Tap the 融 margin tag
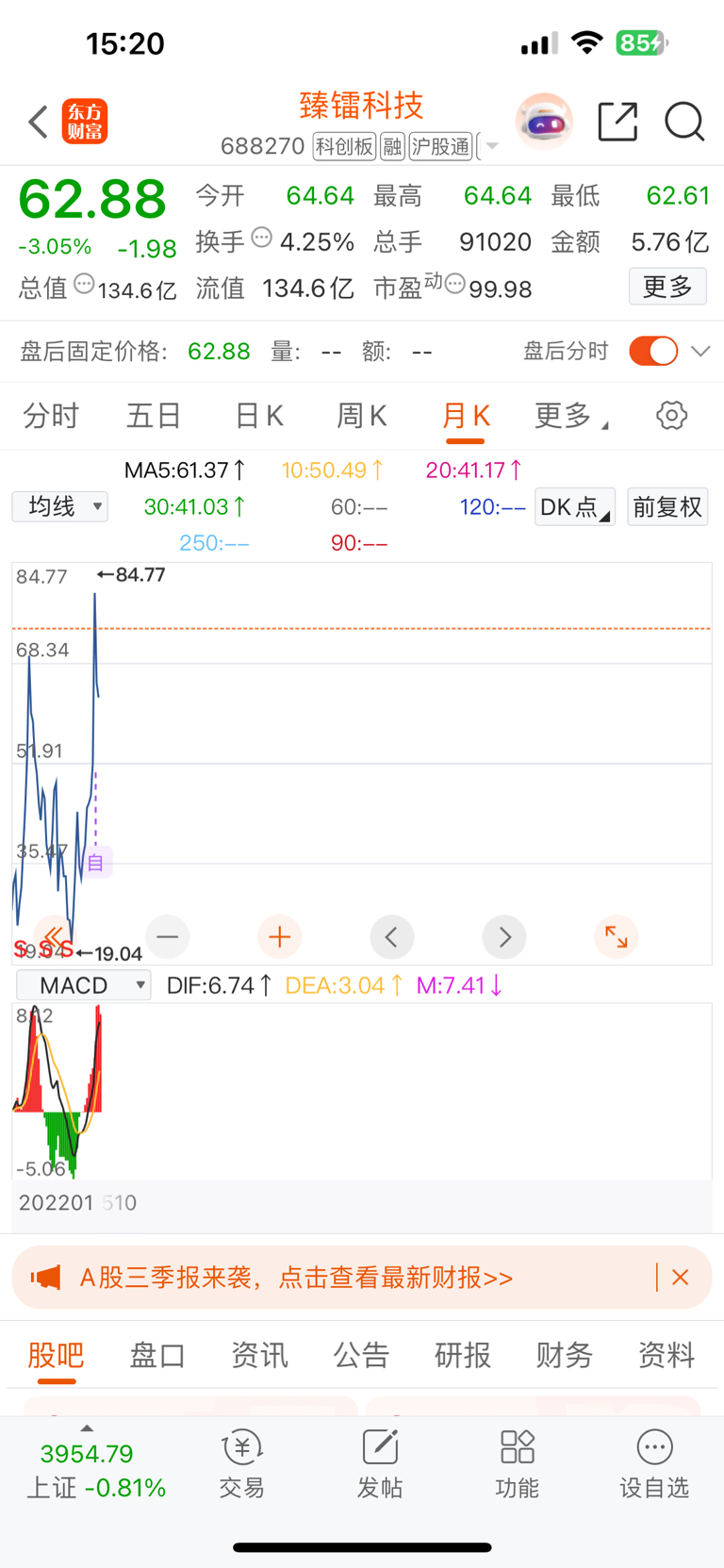 click(x=392, y=146)
